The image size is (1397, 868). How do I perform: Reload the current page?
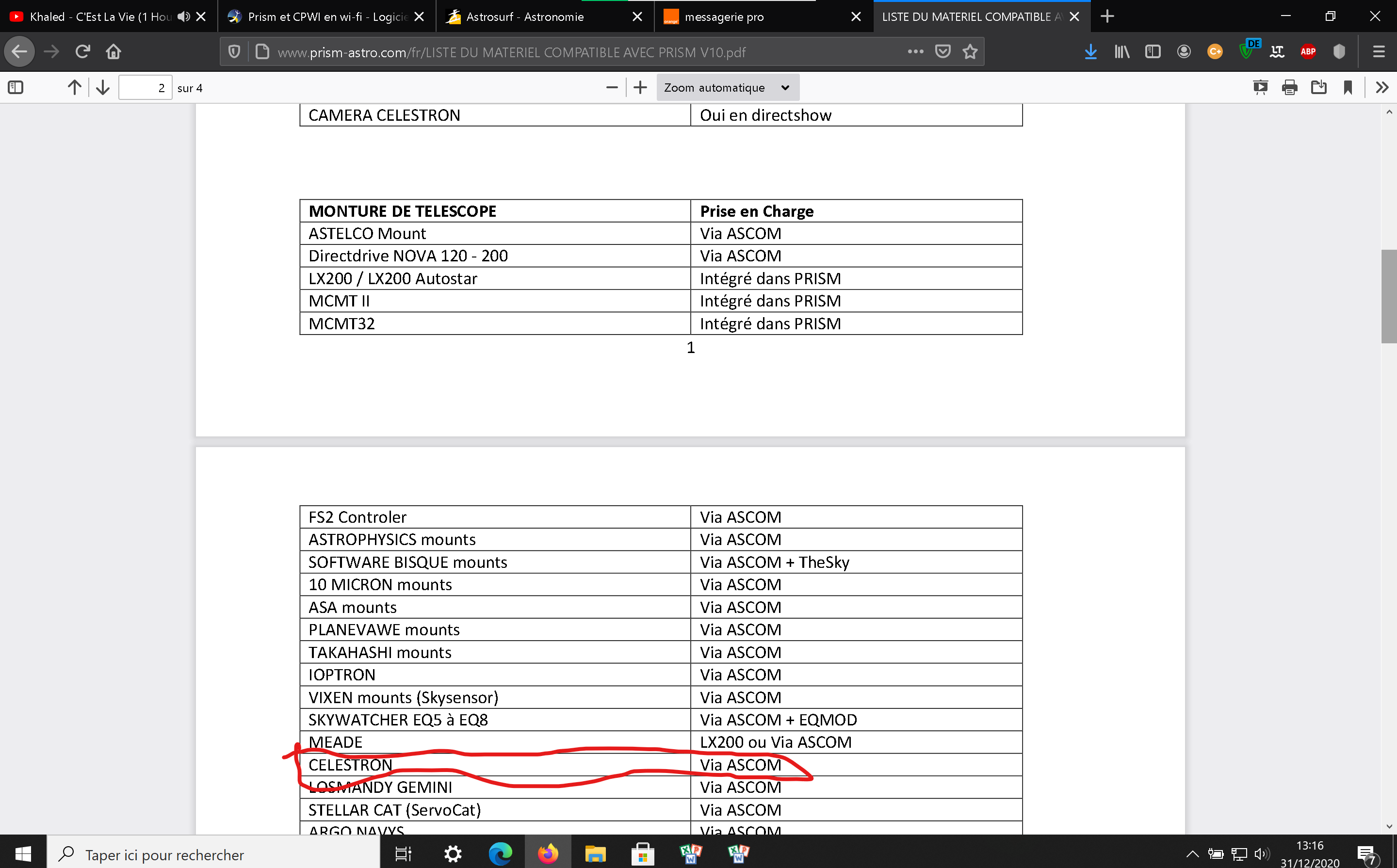coord(82,52)
